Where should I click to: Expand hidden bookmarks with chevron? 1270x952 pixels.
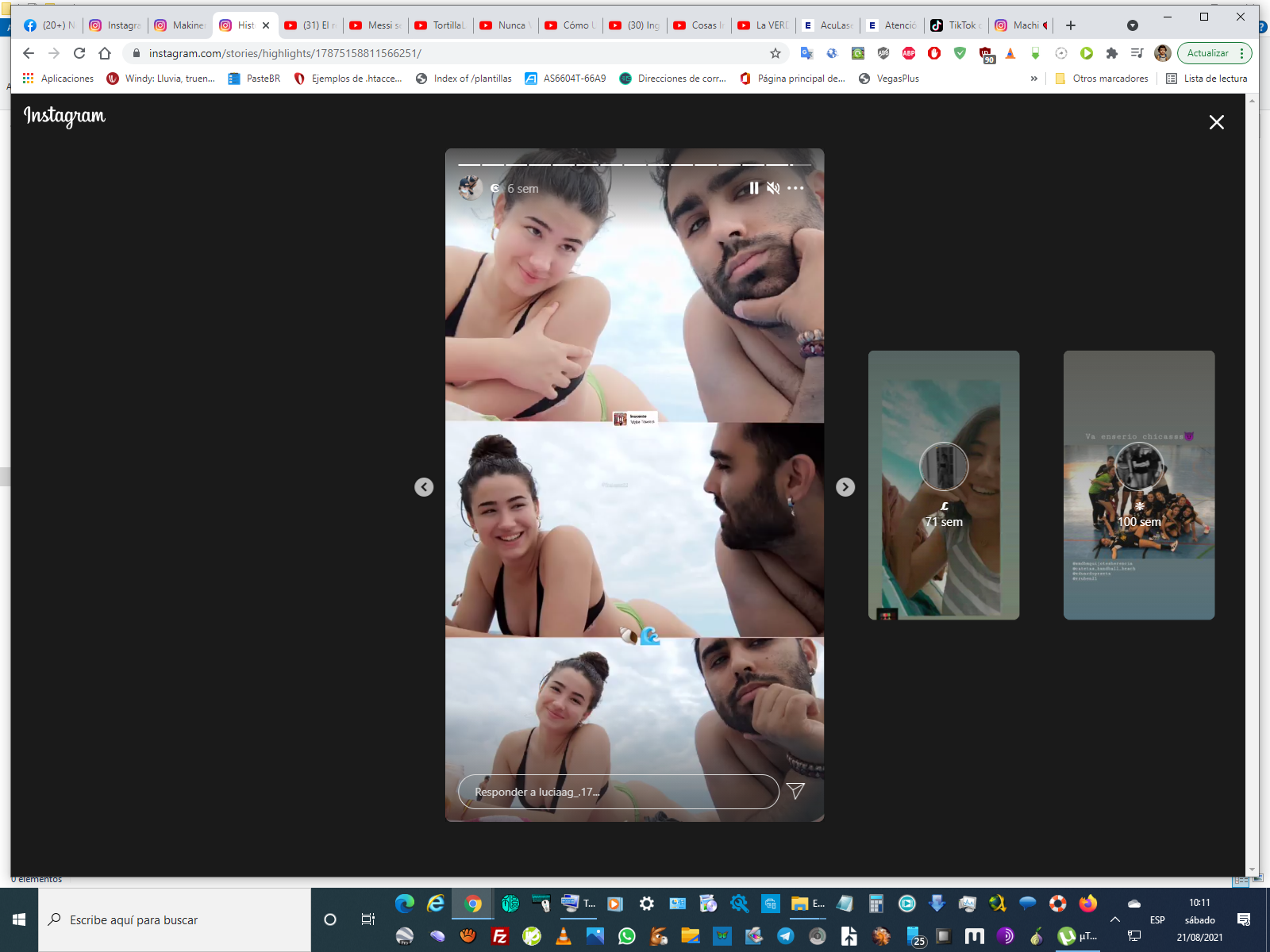pyautogui.click(x=1033, y=79)
